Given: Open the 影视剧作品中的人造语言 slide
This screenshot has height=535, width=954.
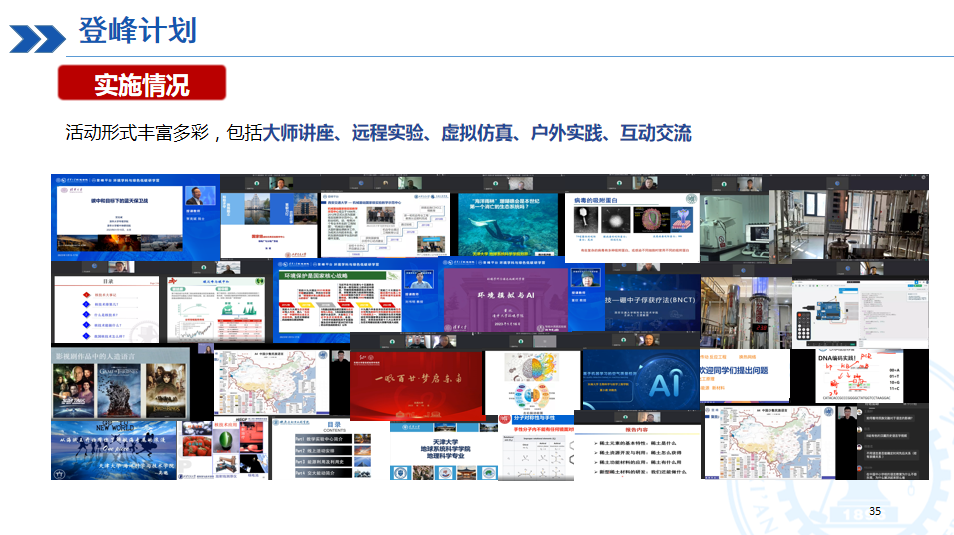Looking at the screenshot, I should [x=120, y=384].
